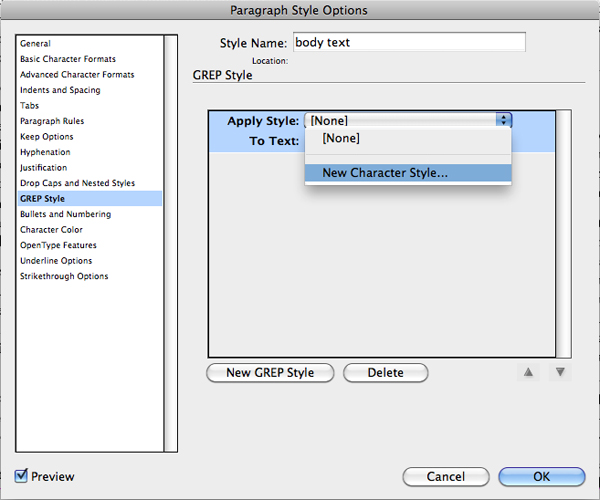
Task: Choose New Character Style... option
Action: pyautogui.click(x=408, y=173)
